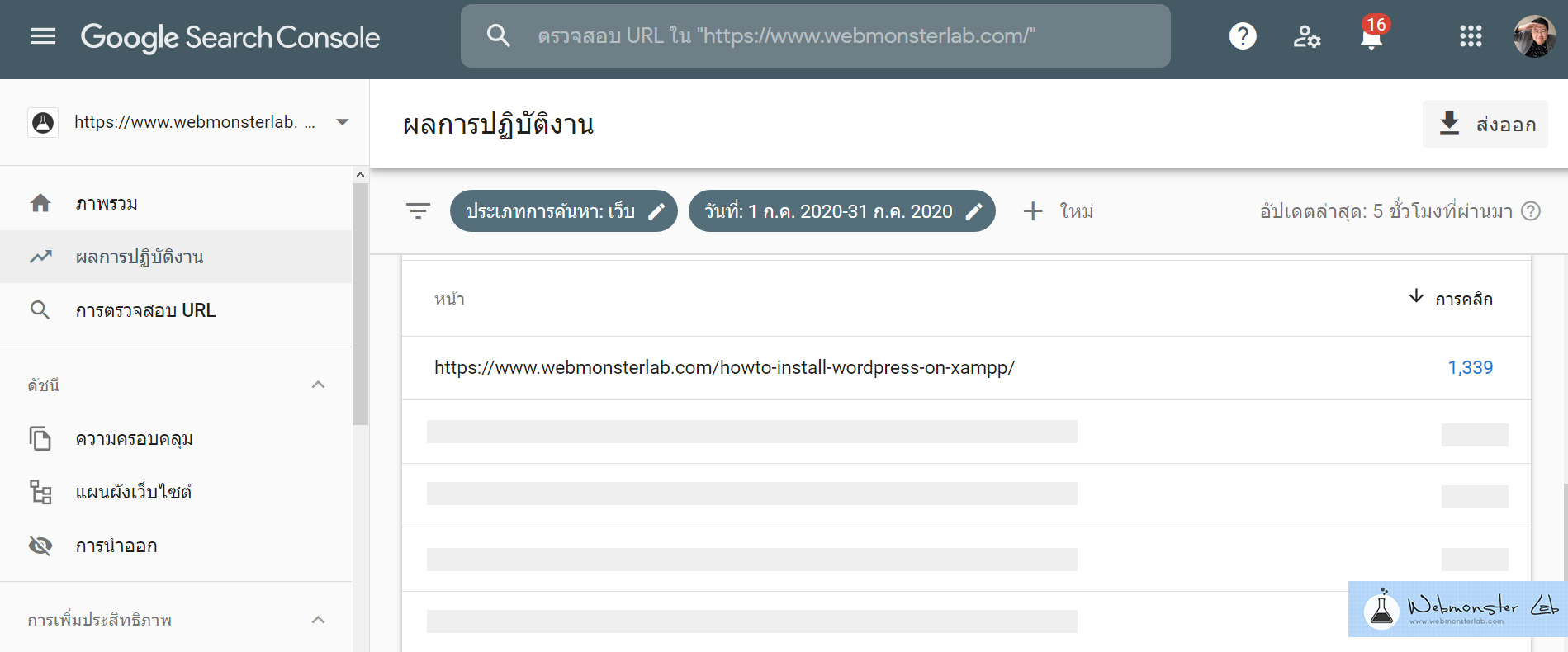Screen dimensions: 1568x652
Task: Open the help question mark icon
Action: 1243,36
